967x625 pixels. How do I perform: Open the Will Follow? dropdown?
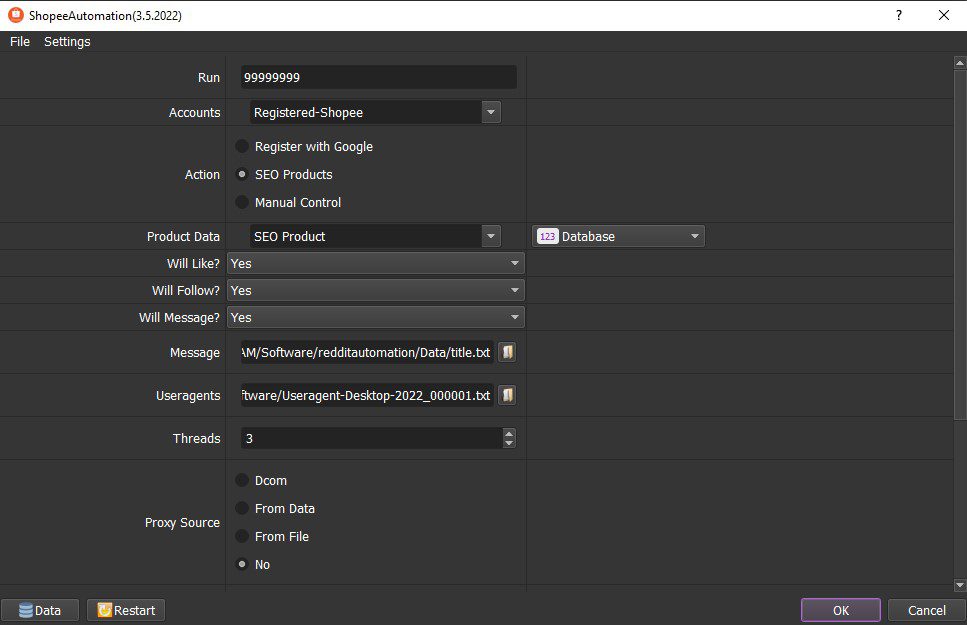(x=376, y=291)
